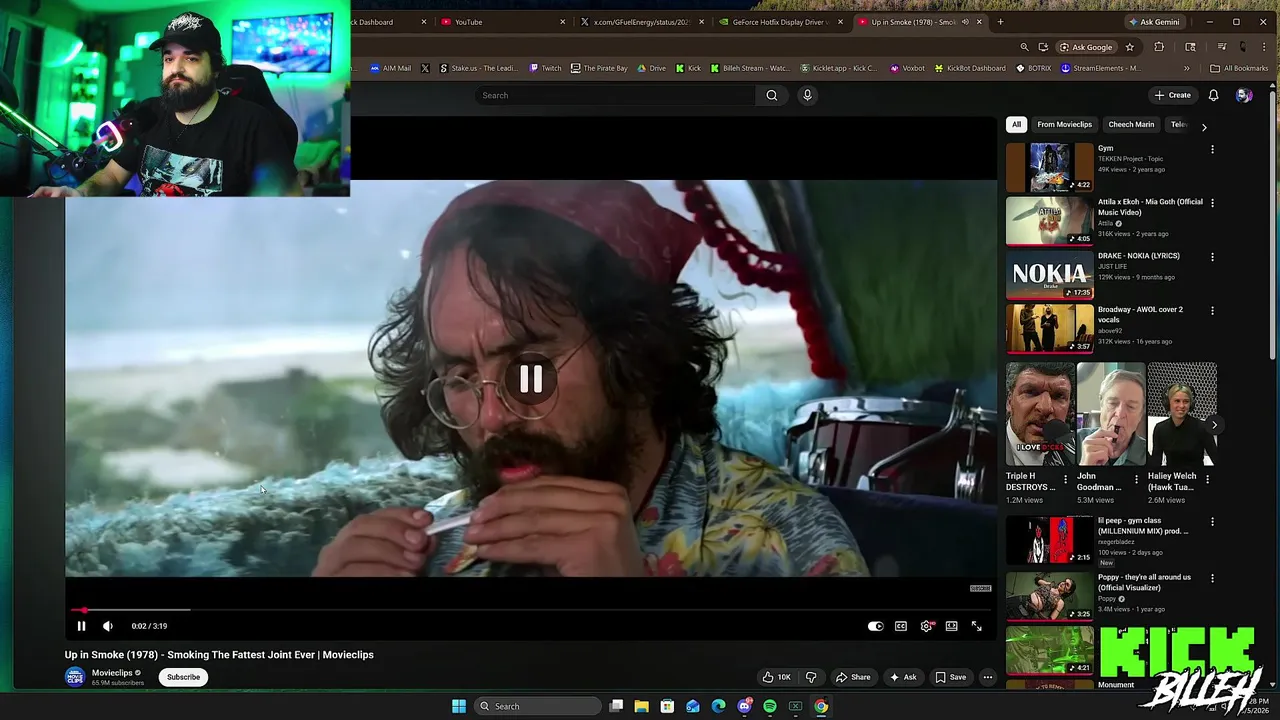Open the Windows Start menu
The height and width of the screenshot is (720, 1280).
click(x=459, y=706)
